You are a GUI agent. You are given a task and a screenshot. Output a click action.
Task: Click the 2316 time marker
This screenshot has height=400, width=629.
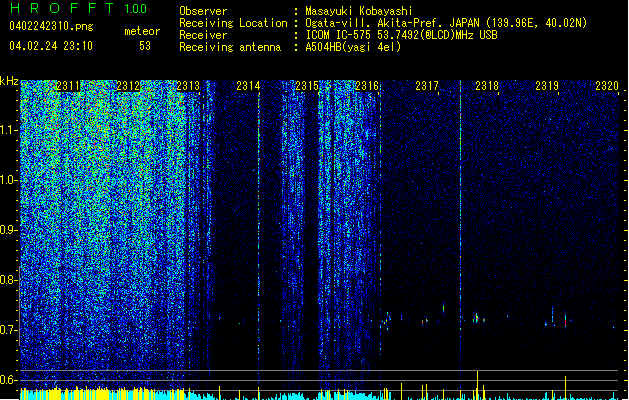pyautogui.click(x=367, y=86)
